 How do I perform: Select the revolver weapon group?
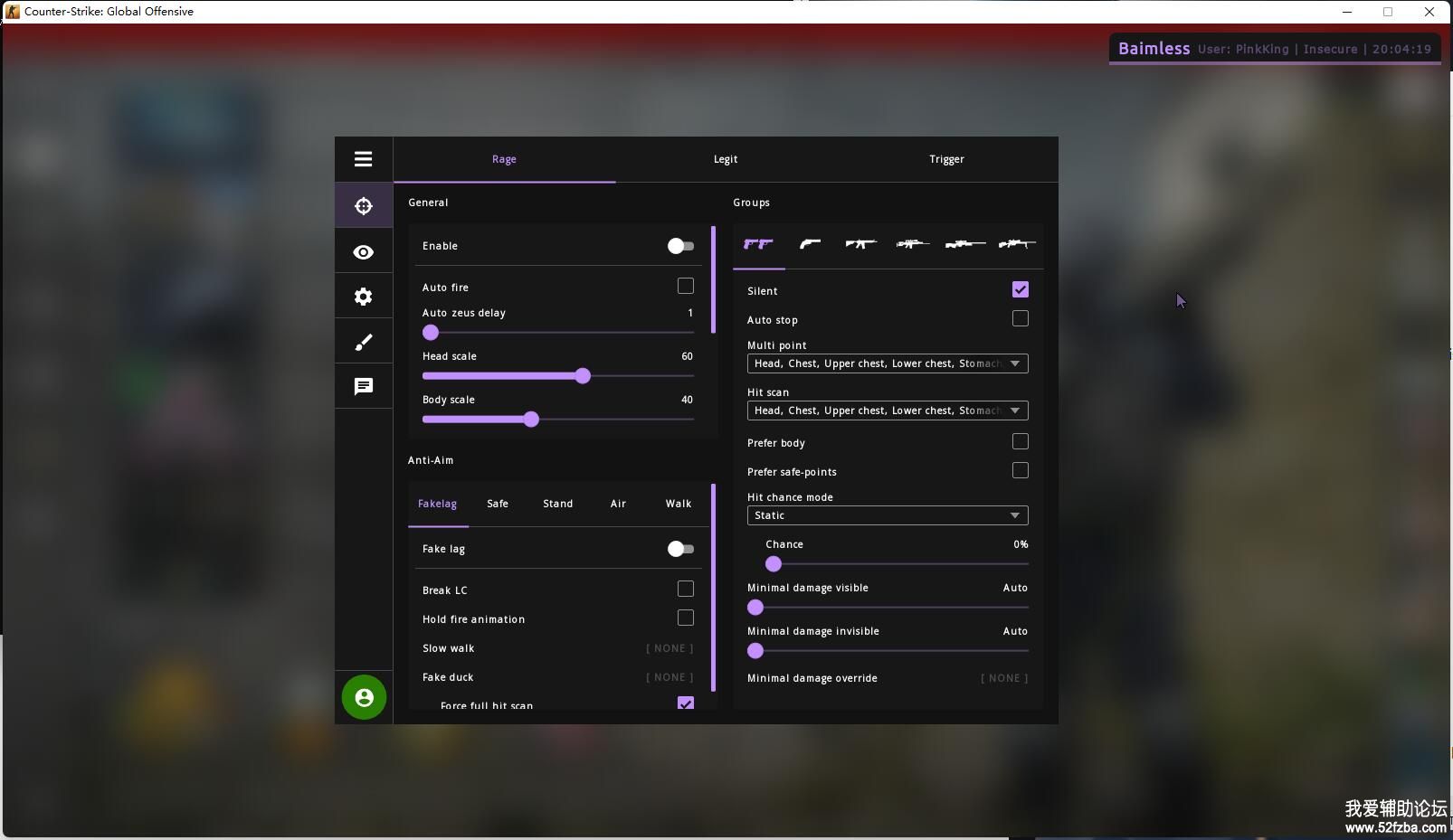pyautogui.click(x=810, y=243)
